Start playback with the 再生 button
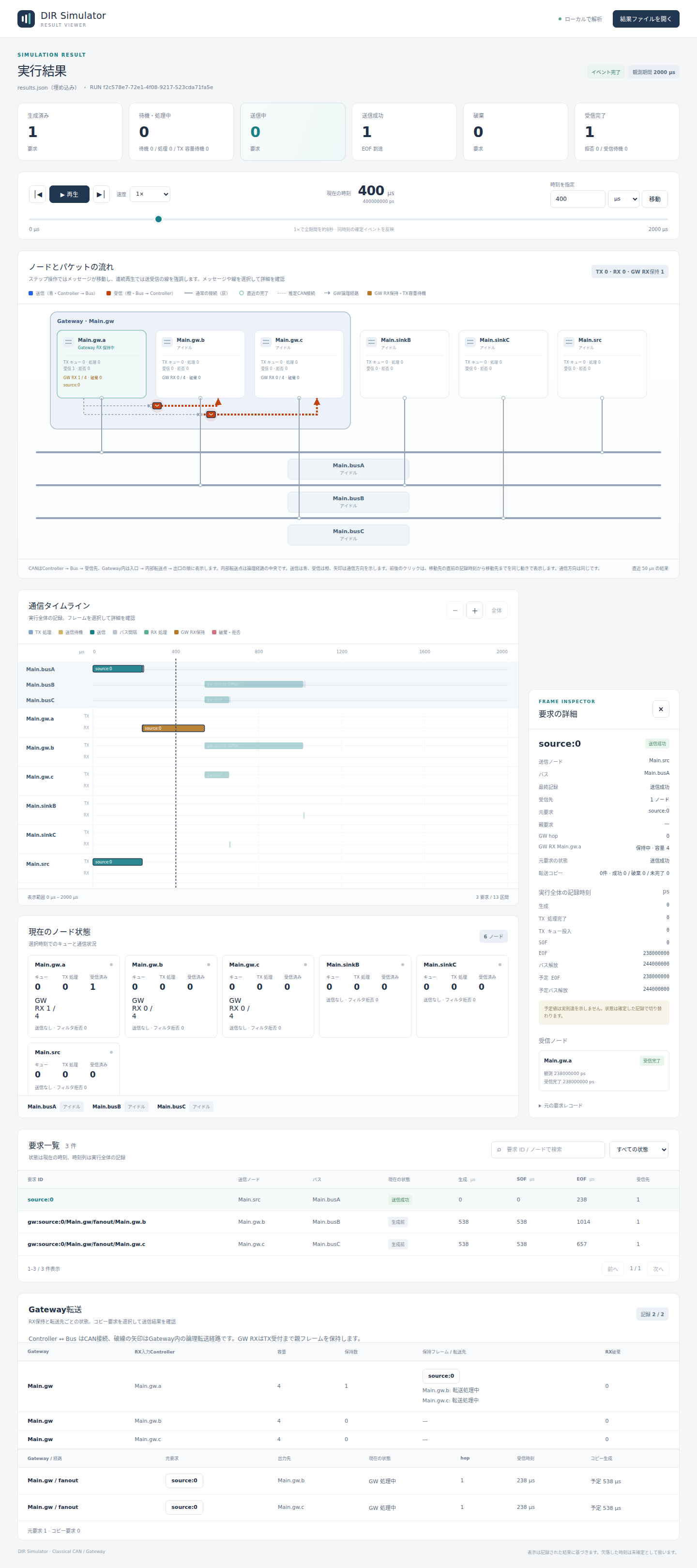Viewport: 697px width, 1568px height. [69, 194]
